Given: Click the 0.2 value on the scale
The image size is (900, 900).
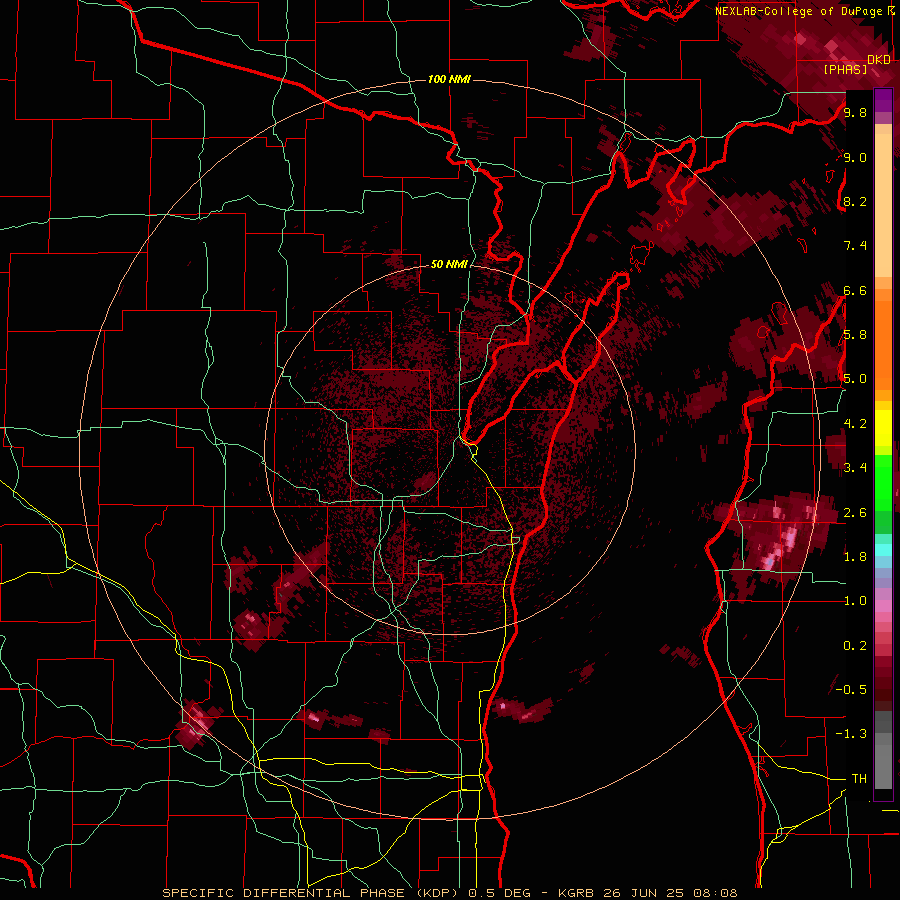Looking at the screenshot, I should tap(855, 646).
